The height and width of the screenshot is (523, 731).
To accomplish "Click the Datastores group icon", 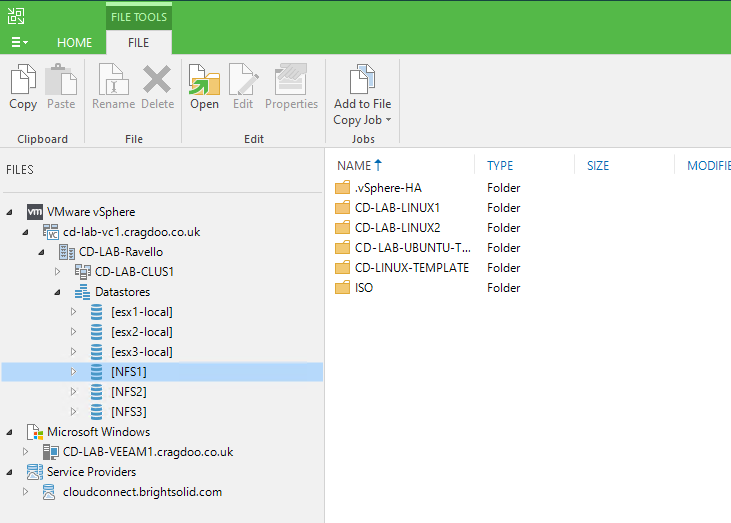I will (83, 292).
